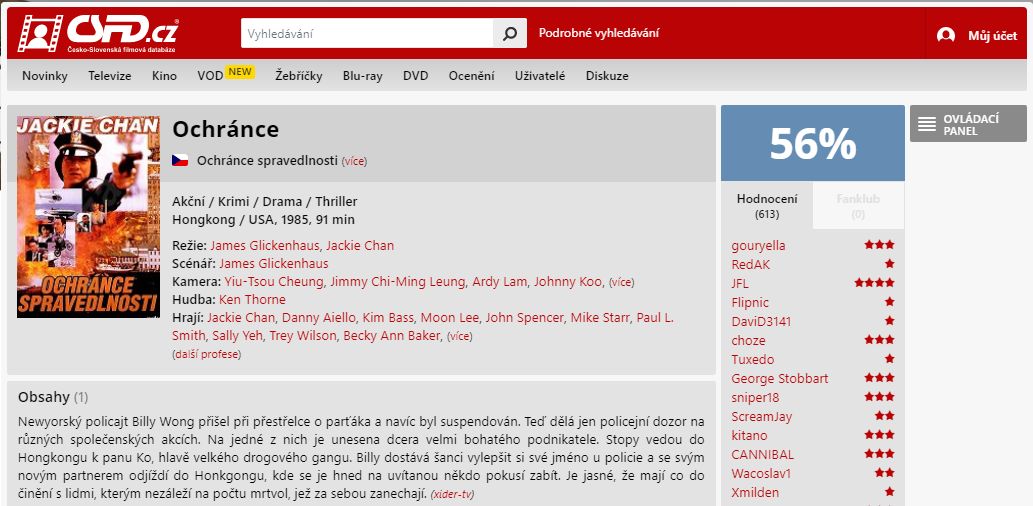1033x506 pixels.
Task: Open Diskuze discussions section
Action: coord(607,76)
